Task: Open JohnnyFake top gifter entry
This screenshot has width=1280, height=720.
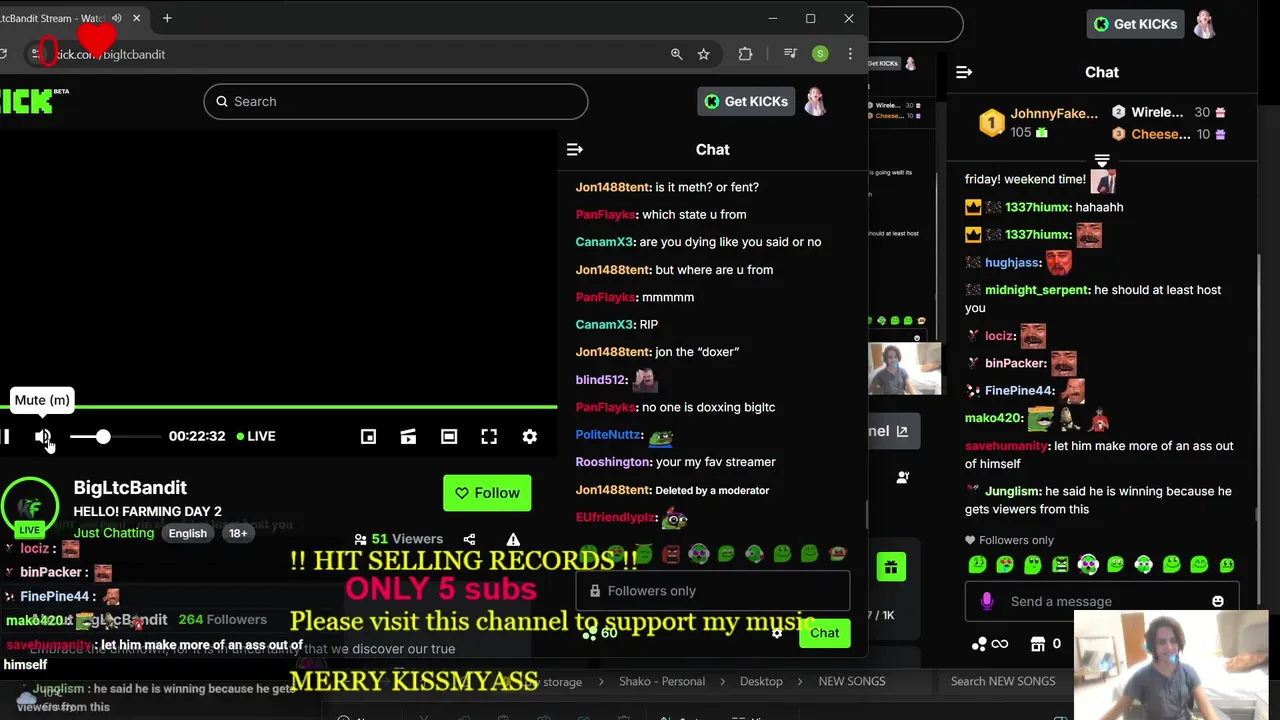Action: (x=1038, y=122)
